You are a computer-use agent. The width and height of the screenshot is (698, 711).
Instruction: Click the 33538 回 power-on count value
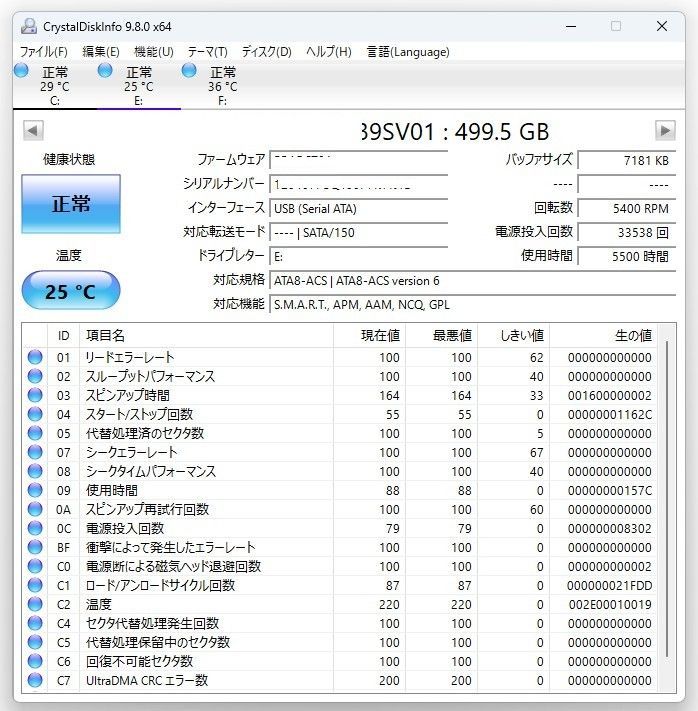click(x=627, y=233)
